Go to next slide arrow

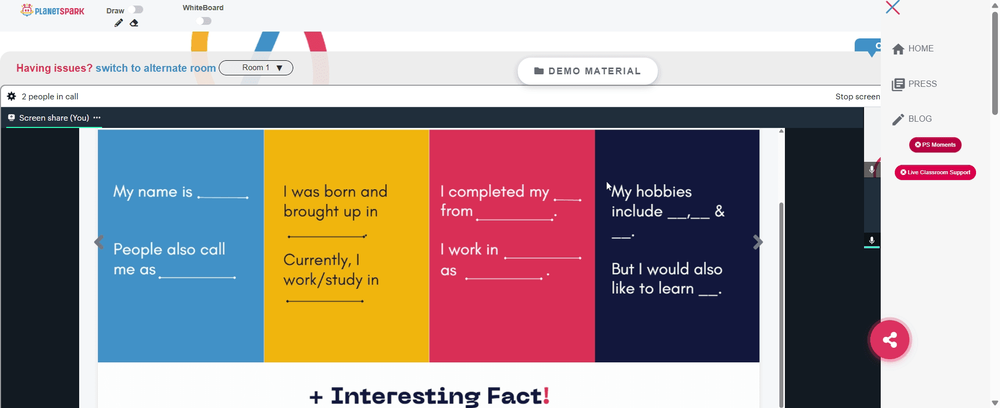pyautogui.click(x=758, y=242)
